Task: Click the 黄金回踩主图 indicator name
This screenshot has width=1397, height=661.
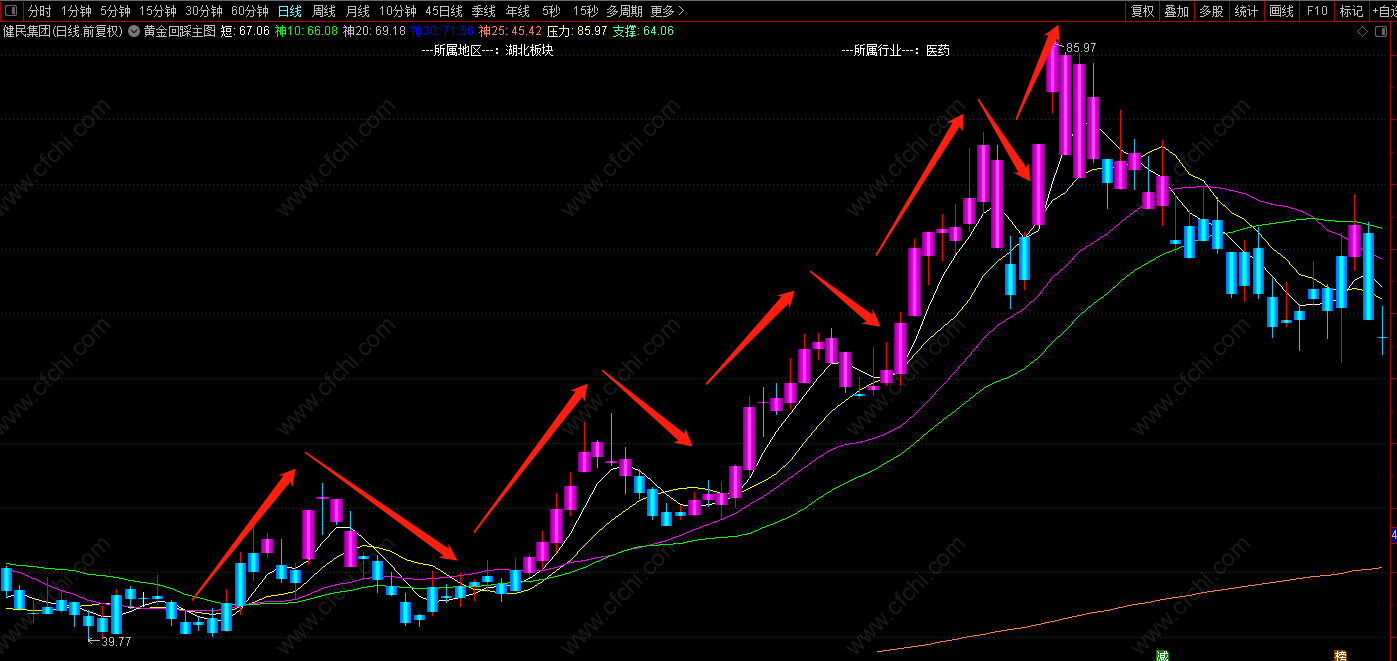Action: pyautogui.click(x=179, y=31)
